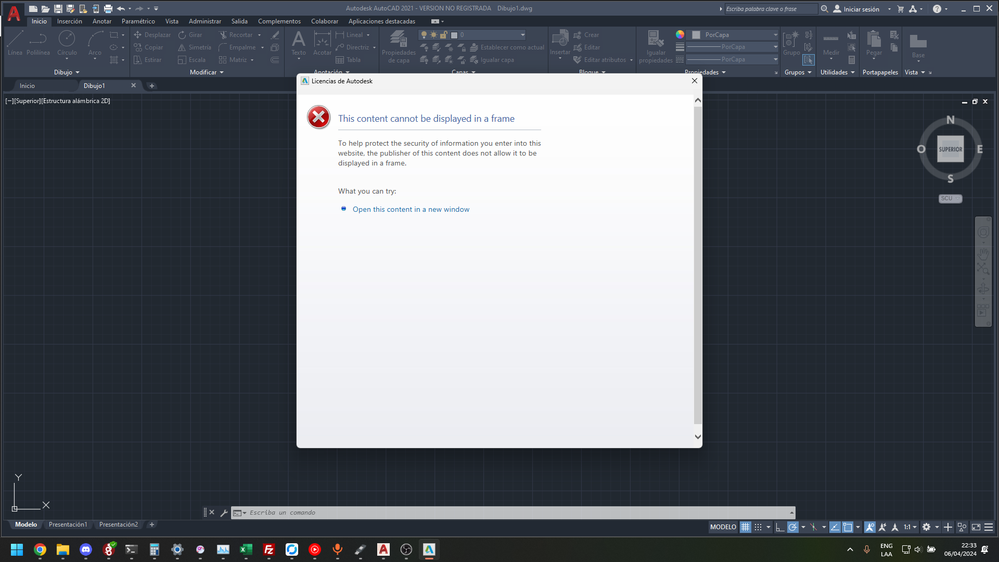Image resolution: width=999 pixels, height=562 pixels.
Task: Toggle annotation objects visibility
Action: pyautogui.click(x=870, y=527)
